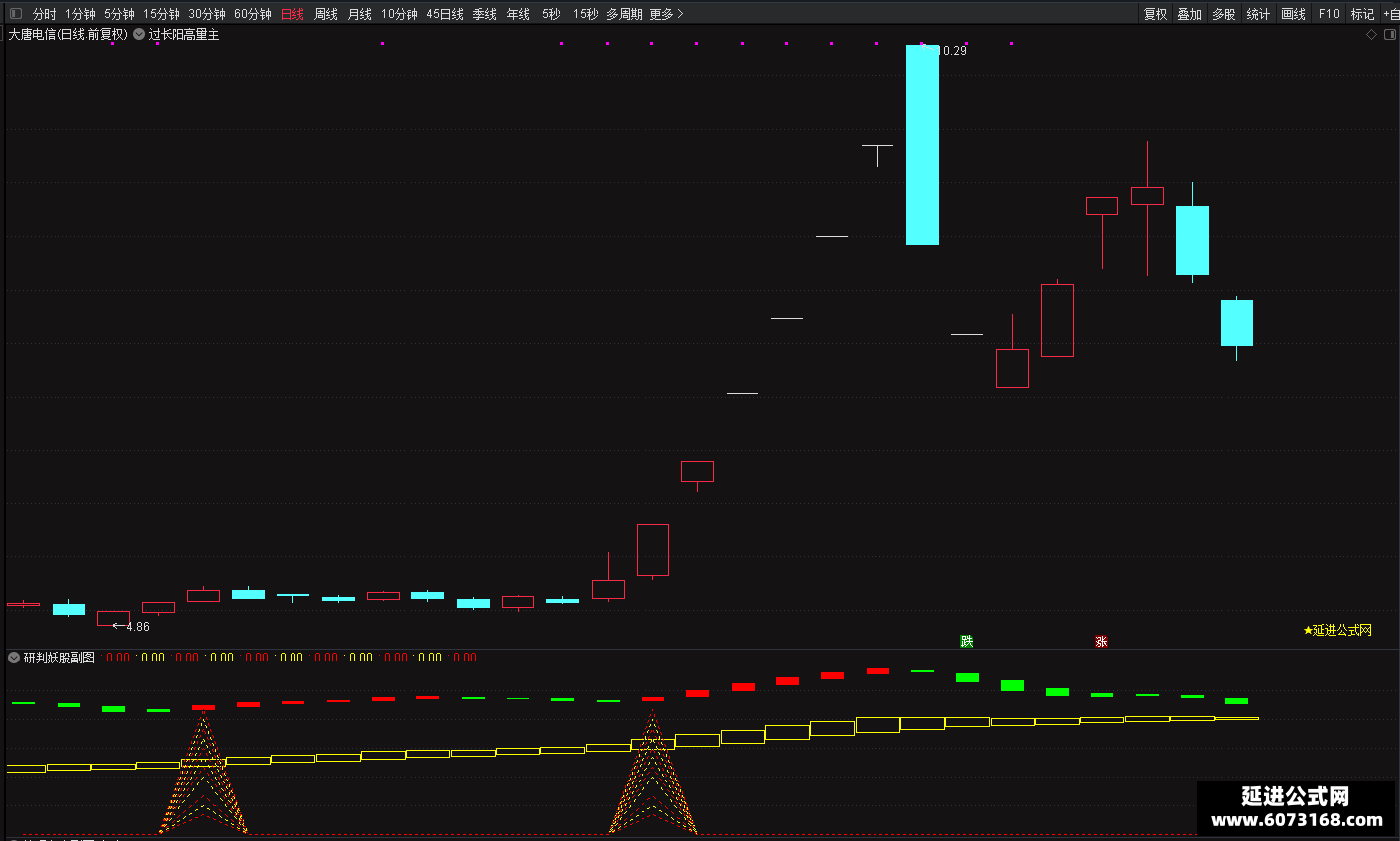Toggle 复权 price adjustment
This screenshot has width=1400, height=841.
click(x=1155, y=14)
